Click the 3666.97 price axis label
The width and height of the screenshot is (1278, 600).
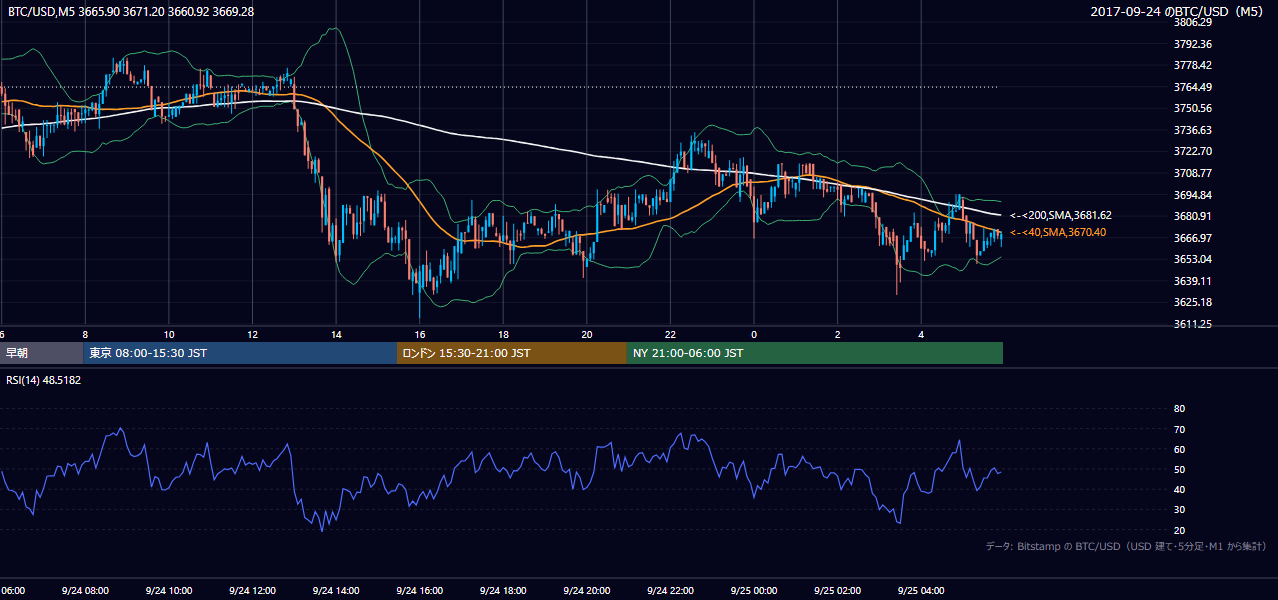click(x=1193, y=238)
